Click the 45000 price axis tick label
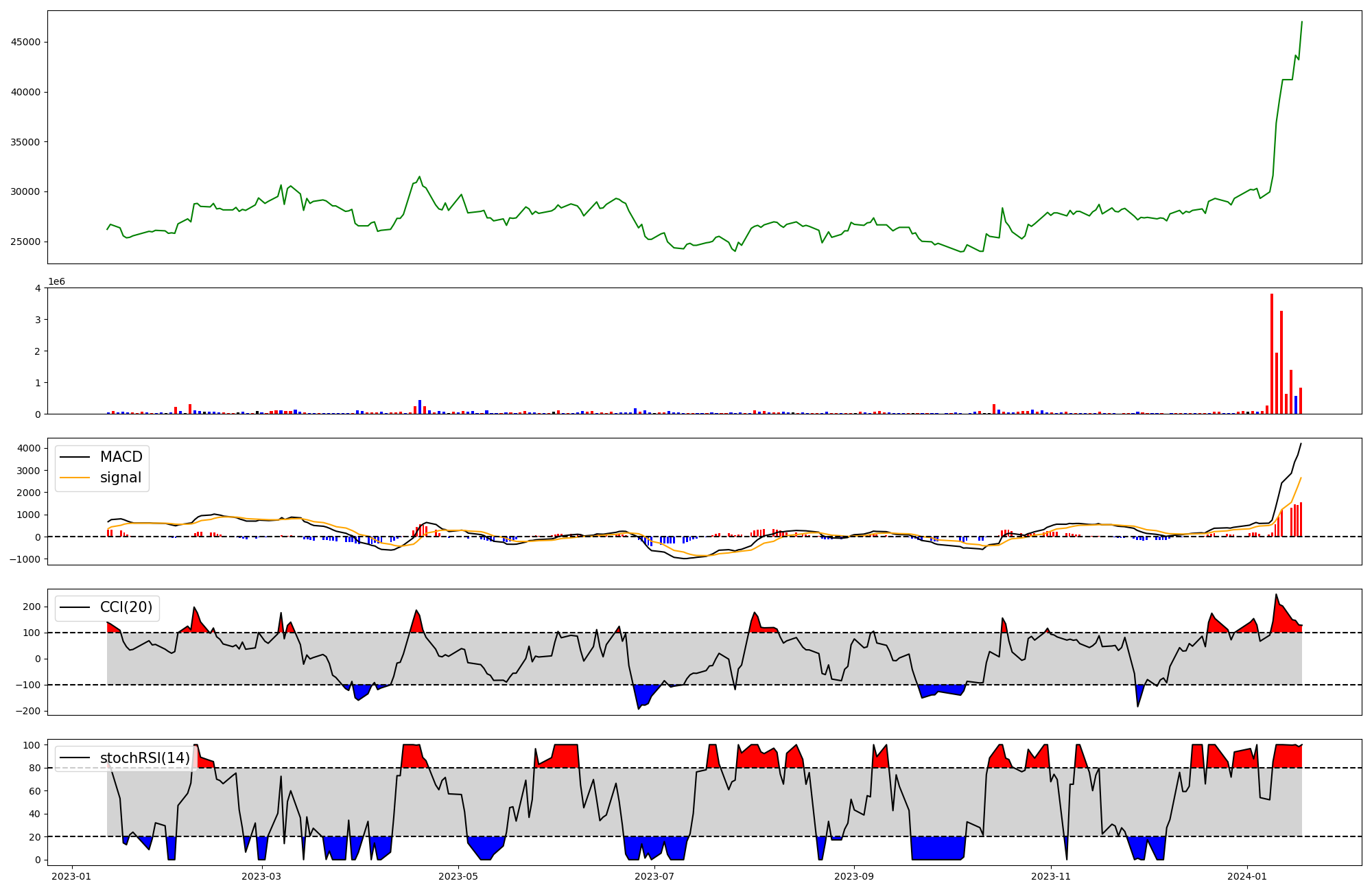The height and width of the screenshot is (892, 1372). coord(25,42)
